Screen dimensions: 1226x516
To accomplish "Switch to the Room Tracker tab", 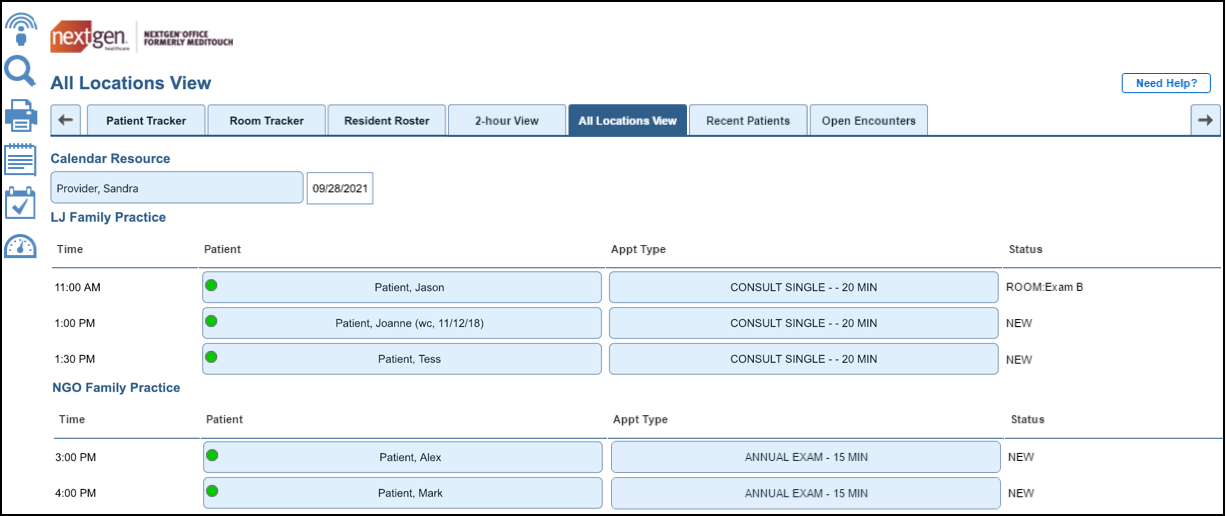I will (x=266, y=120).
